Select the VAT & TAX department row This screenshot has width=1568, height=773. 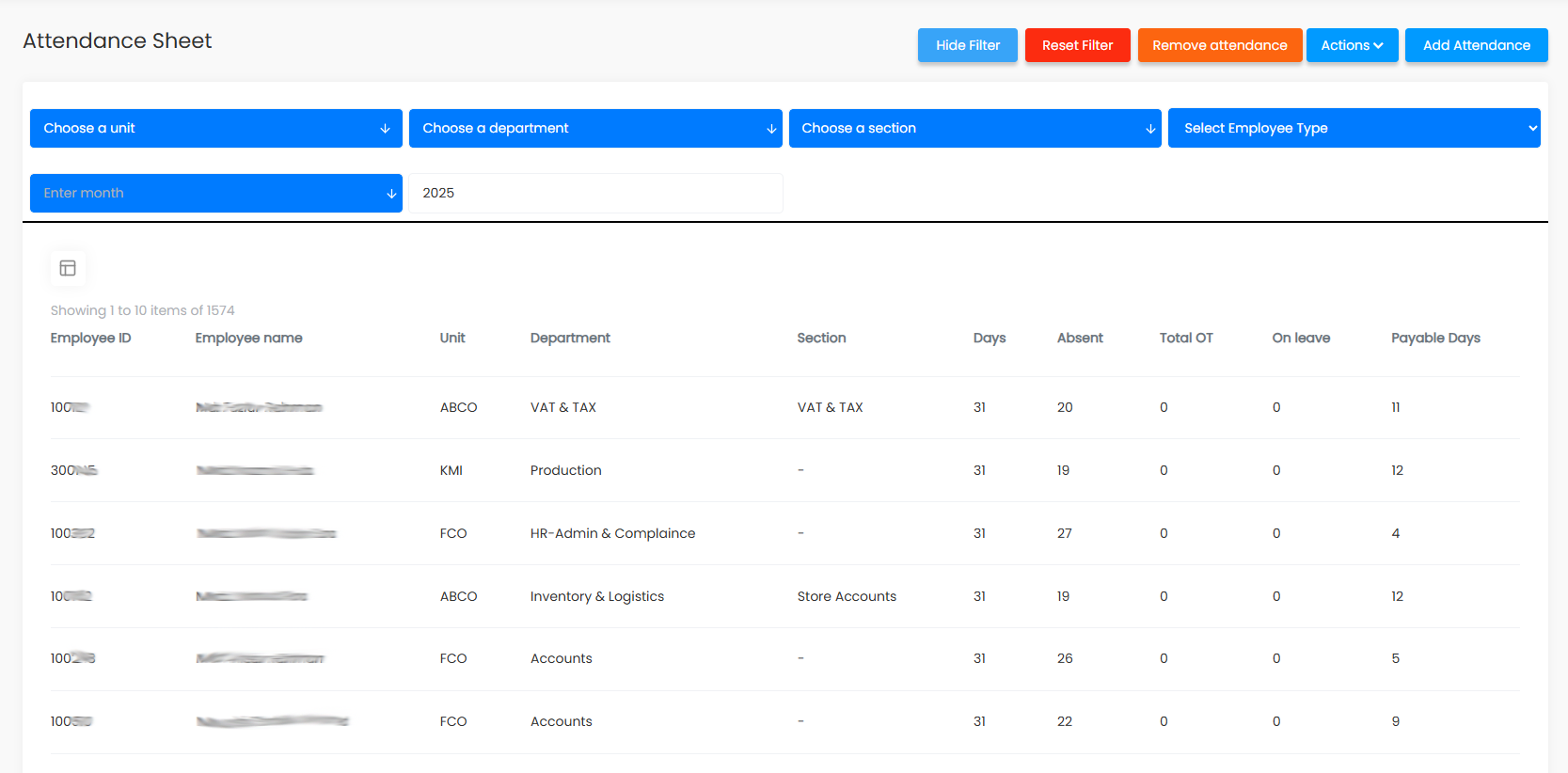pos(563,408)
